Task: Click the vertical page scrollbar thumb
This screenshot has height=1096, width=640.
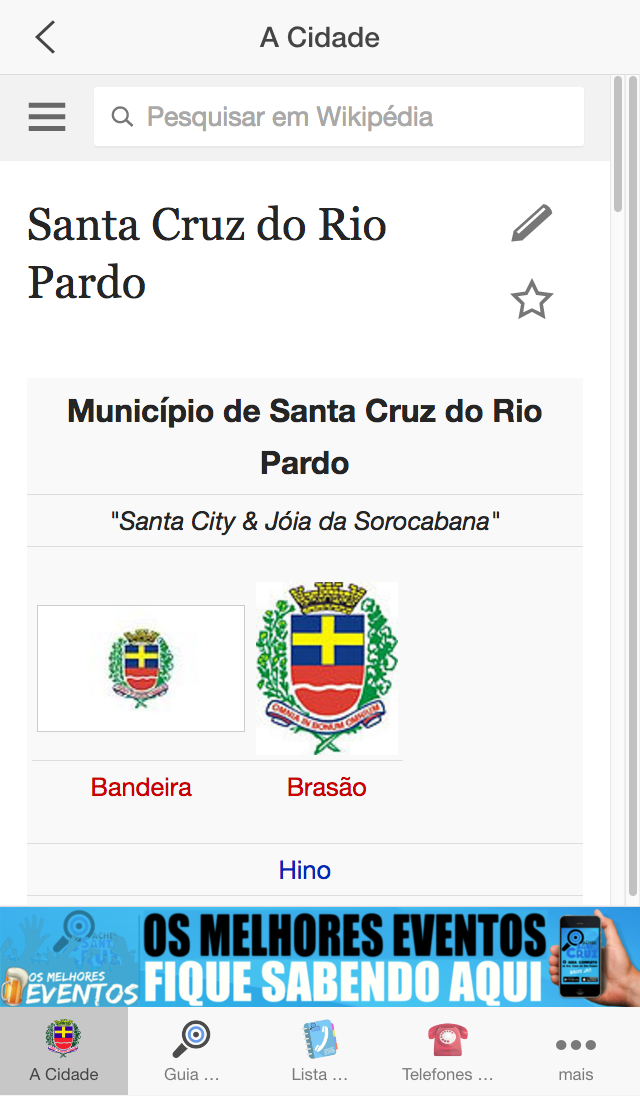Action: (618, 144)
